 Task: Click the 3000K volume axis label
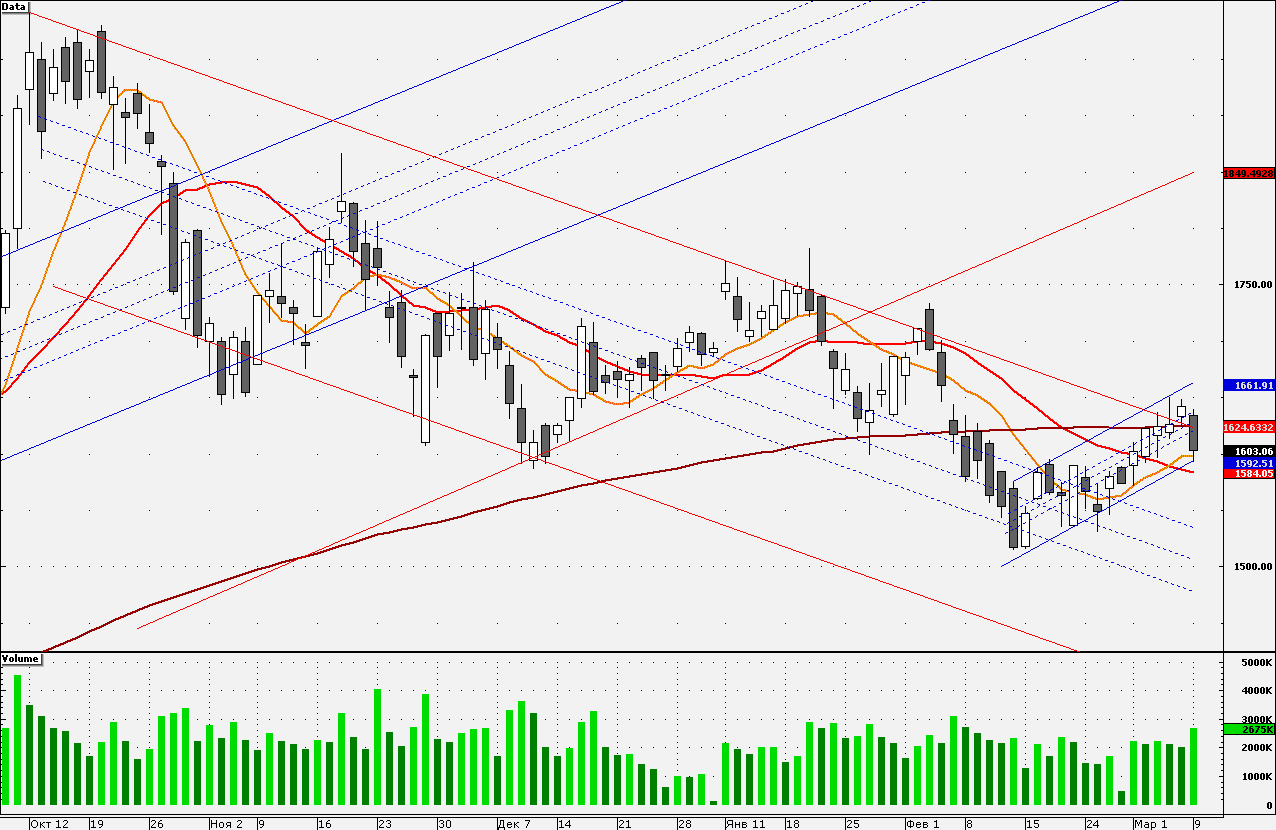click(1255, 721)
